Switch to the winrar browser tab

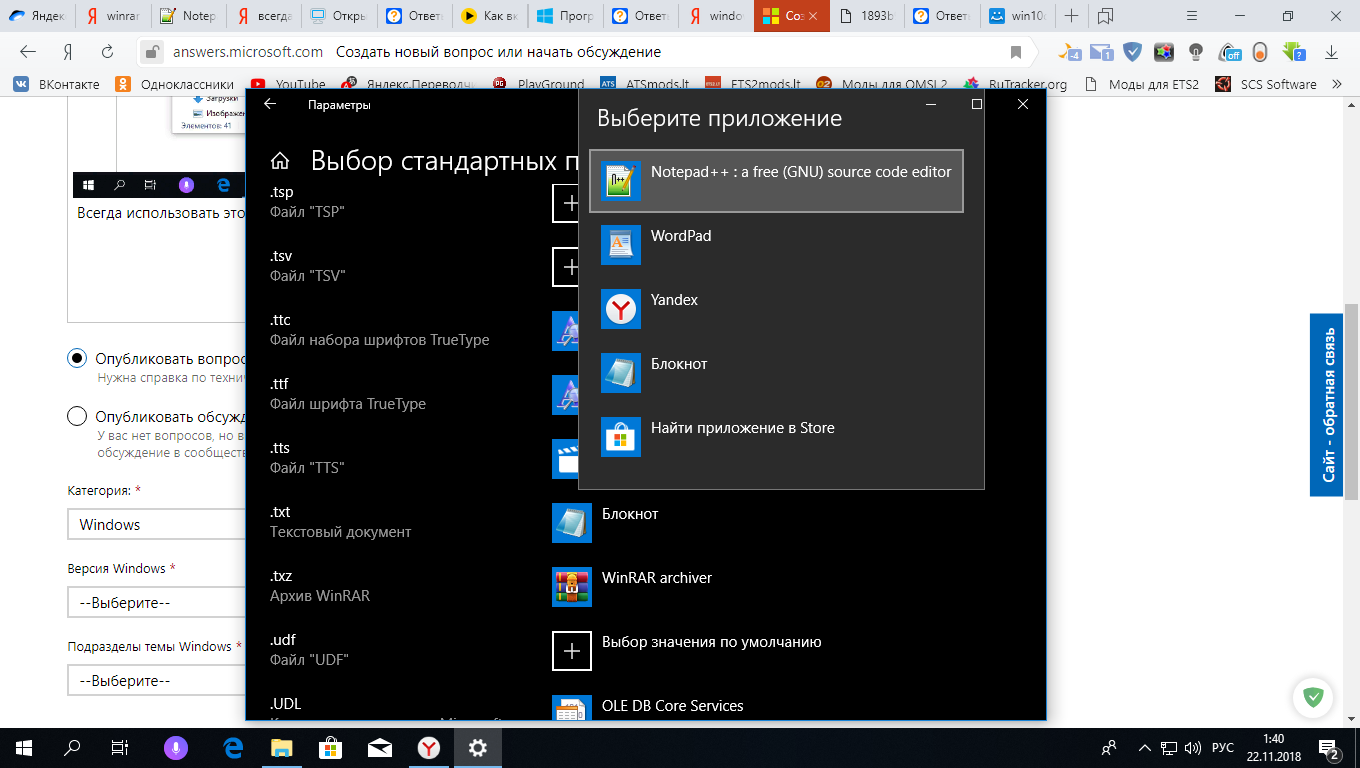coord(114,16)
